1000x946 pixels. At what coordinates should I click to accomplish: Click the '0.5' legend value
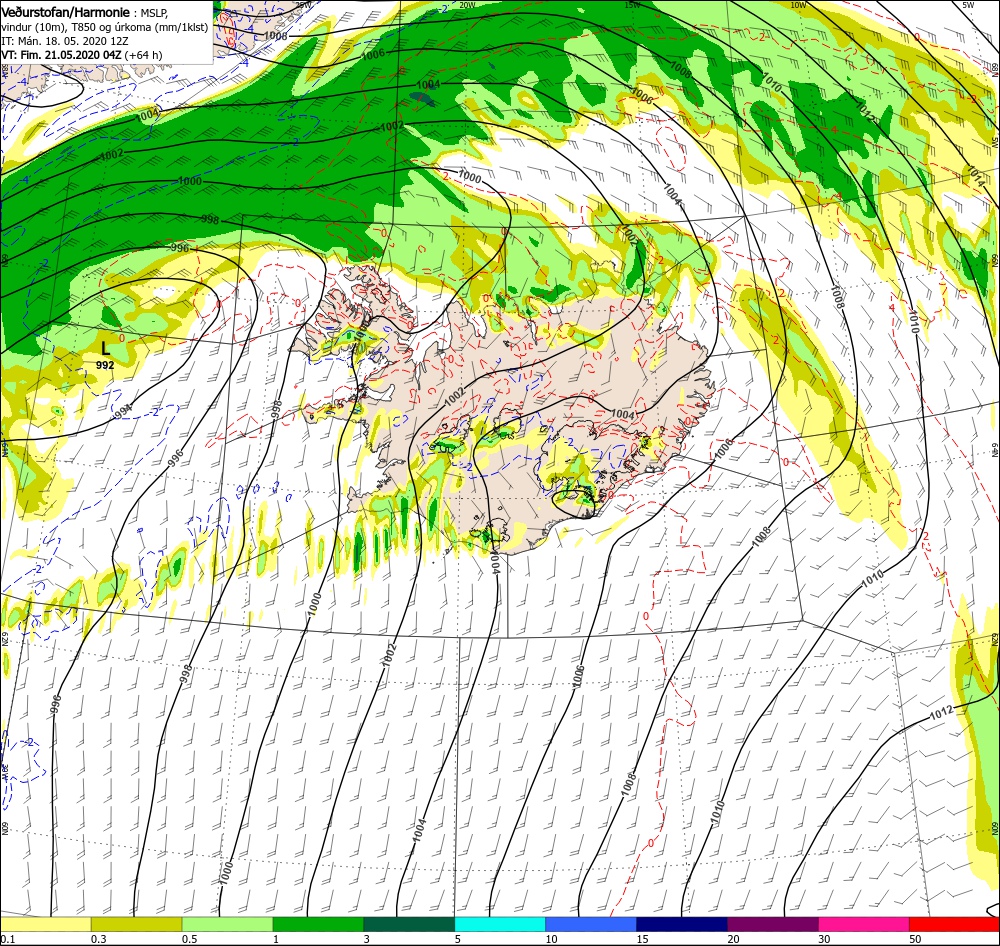[x=189, y=939]
